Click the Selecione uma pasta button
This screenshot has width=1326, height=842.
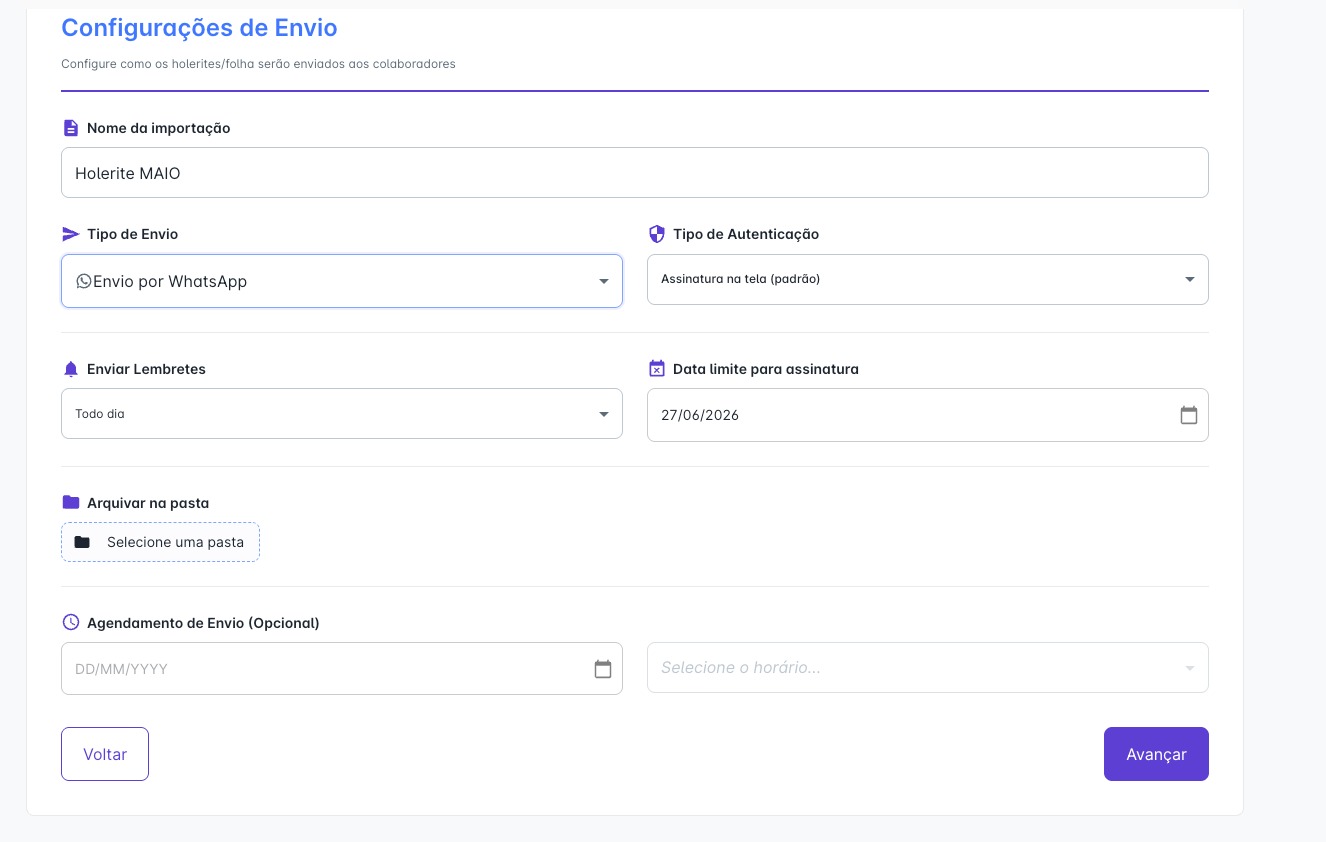pos(160,542)
